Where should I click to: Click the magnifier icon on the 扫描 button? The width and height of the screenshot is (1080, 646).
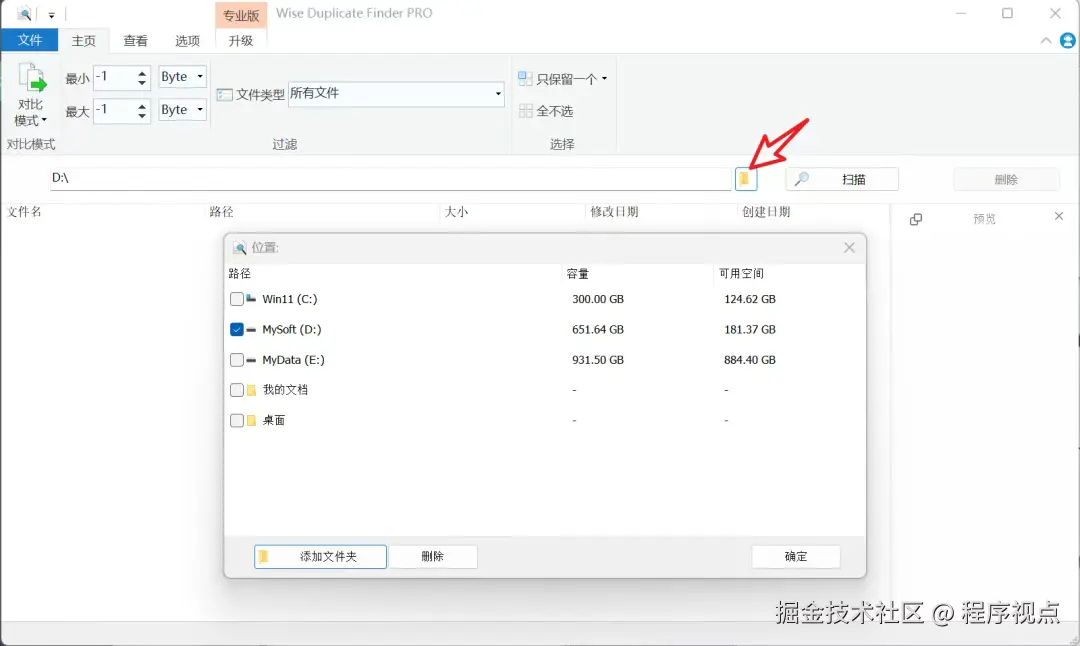pos(802,178)
